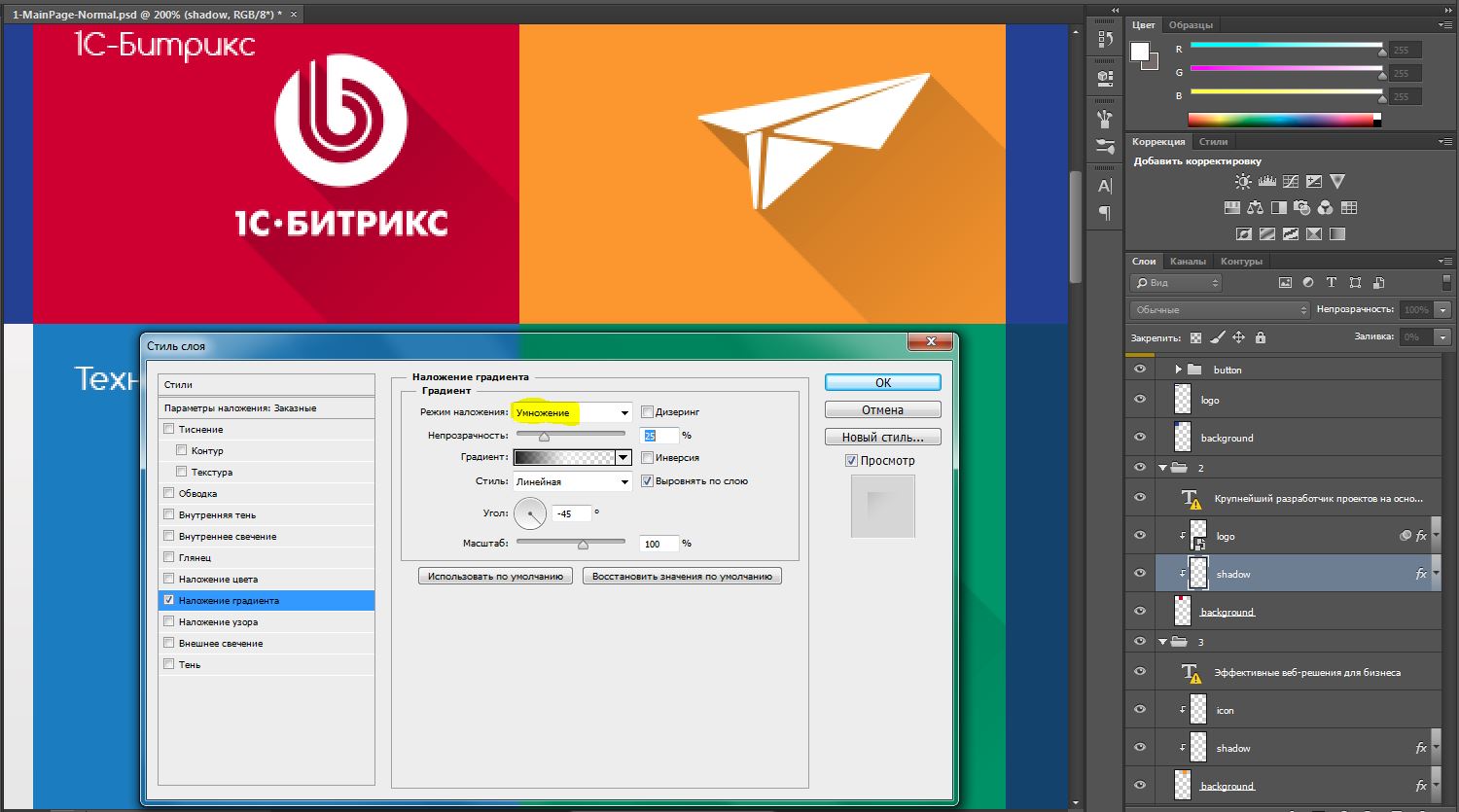Screen dimensions: 1459x812
Task: Add a Gradient Map adjustment layer
Action: (x=1337, y=234)
